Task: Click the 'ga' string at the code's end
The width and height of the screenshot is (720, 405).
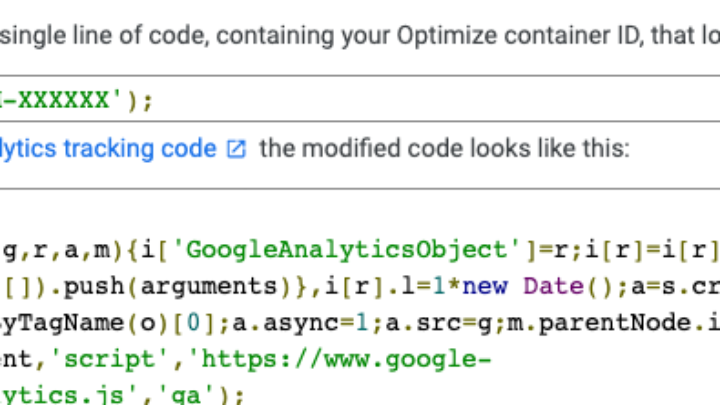Action: click(186, 395)
